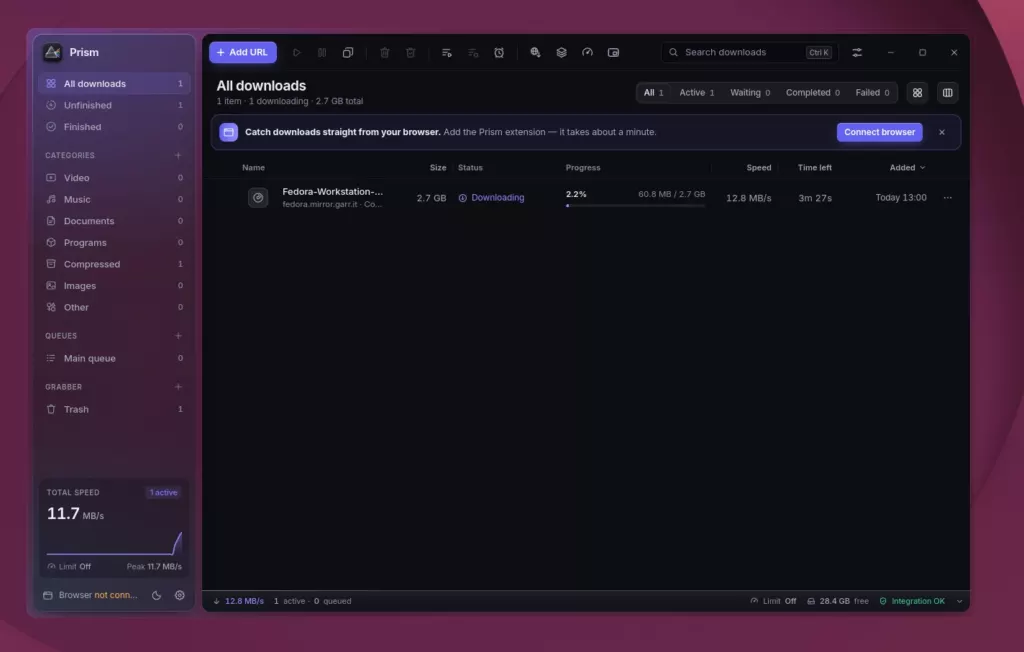Viewport: 1024px width, 652px height.
Task: Click the globe site grabber icon
Action: pos(536,52)
